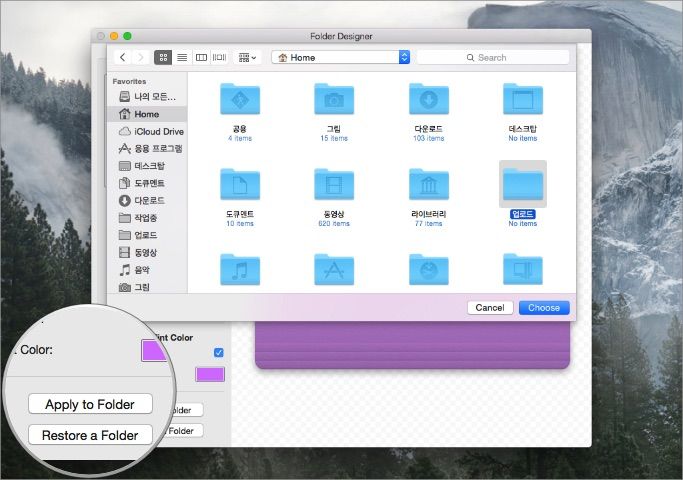Click the Search field
Screen dimensions: 683x480
[x=493, y=57]
